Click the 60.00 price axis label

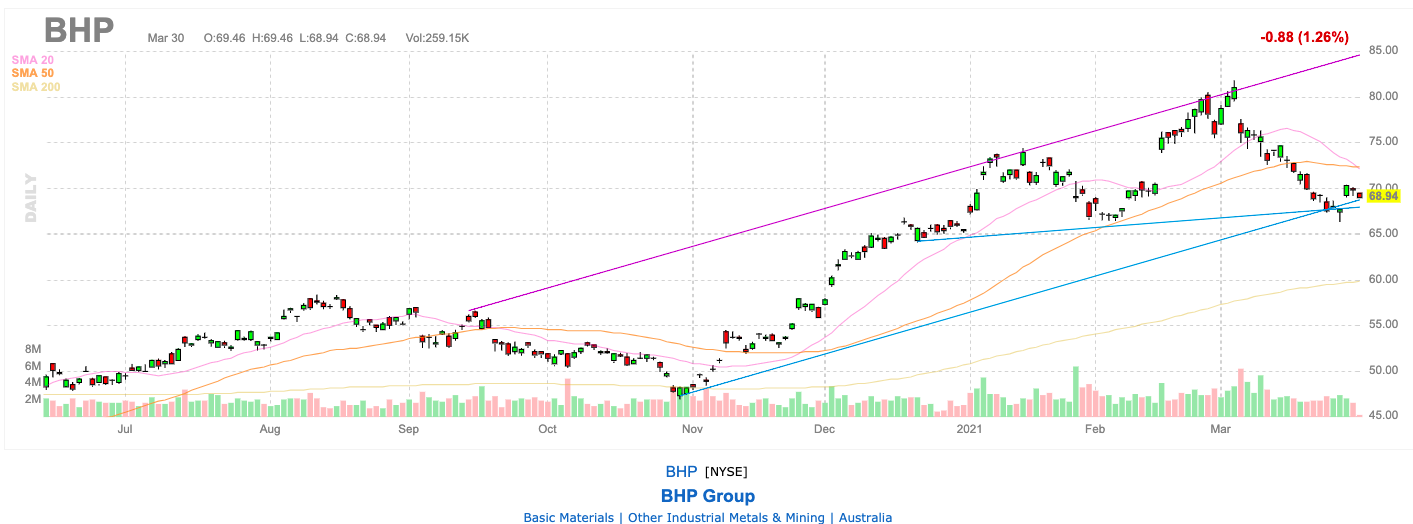pyautogui.click(x=1384, y=279)
